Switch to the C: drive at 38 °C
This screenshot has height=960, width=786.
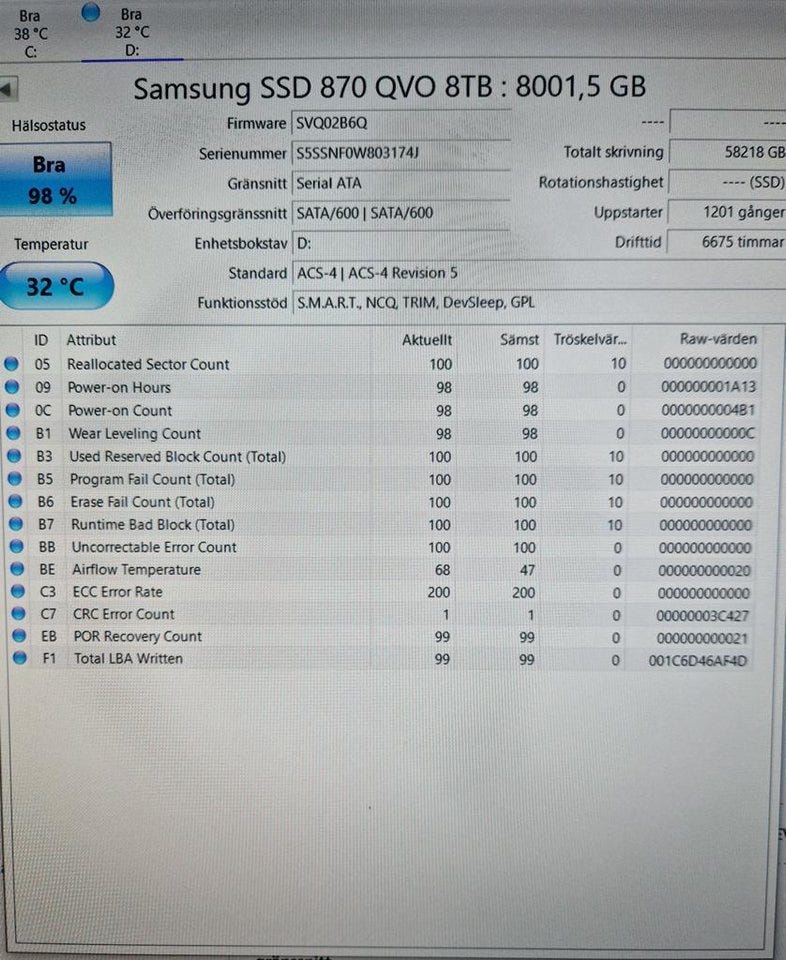click(29, 33)
